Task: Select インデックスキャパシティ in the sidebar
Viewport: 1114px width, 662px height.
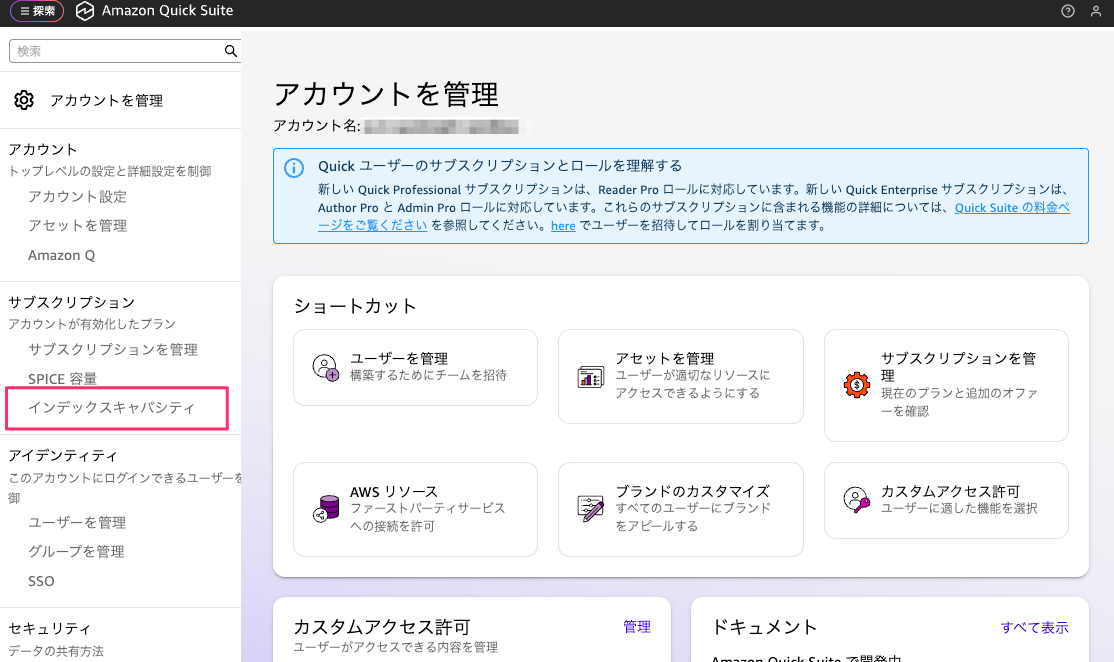Action: pos(111,408)
